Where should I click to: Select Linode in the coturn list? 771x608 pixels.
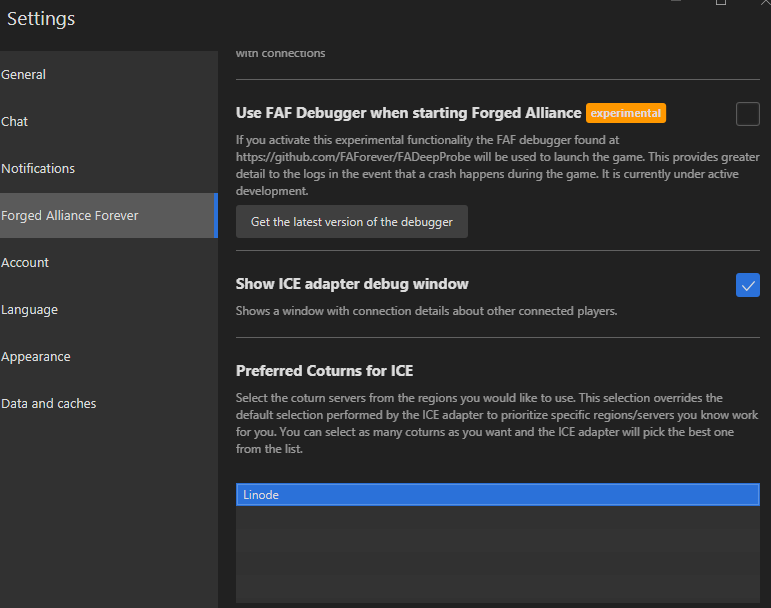pos(498,494)
